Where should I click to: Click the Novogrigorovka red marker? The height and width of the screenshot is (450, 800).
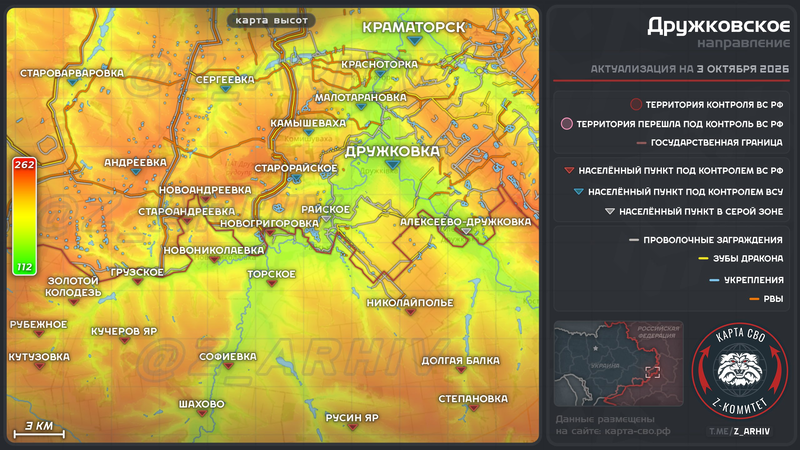click(270, 233)
